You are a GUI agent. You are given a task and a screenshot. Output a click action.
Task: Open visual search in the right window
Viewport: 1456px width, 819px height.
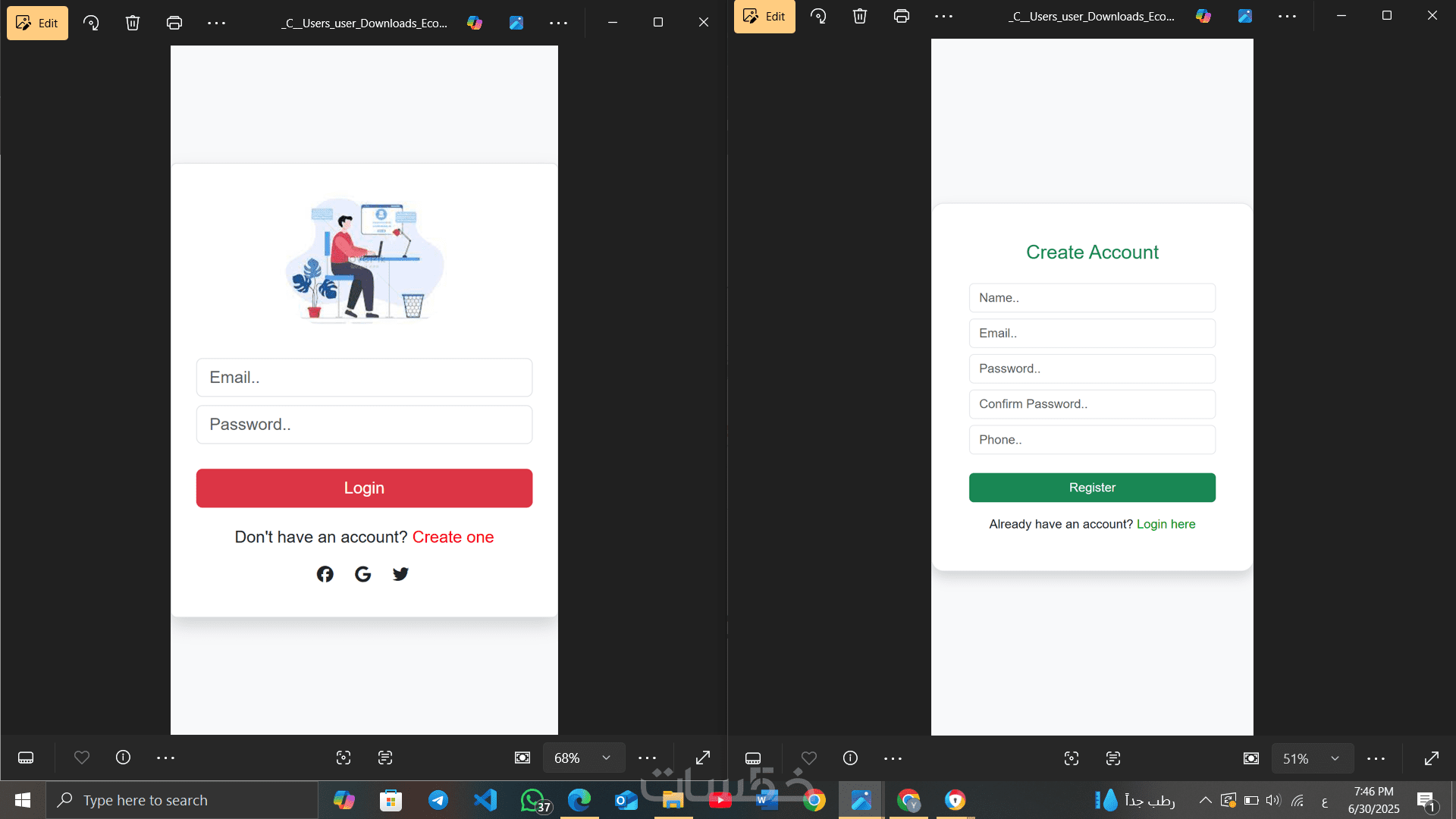1072,758
